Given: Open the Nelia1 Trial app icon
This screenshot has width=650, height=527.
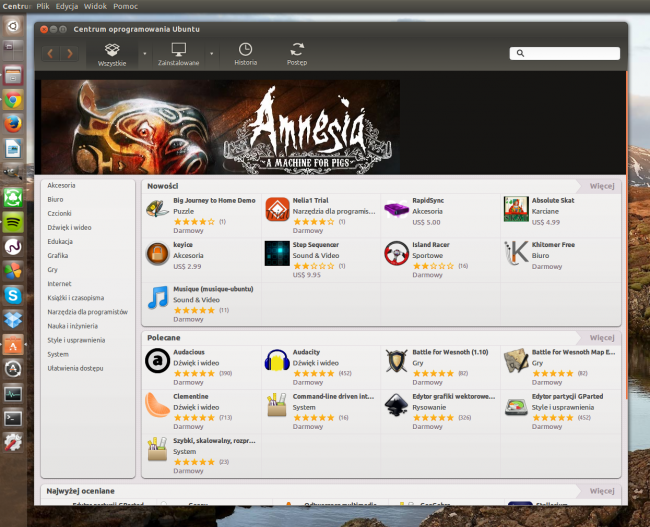Looking at the screenshot, I should tap(277, 209).
